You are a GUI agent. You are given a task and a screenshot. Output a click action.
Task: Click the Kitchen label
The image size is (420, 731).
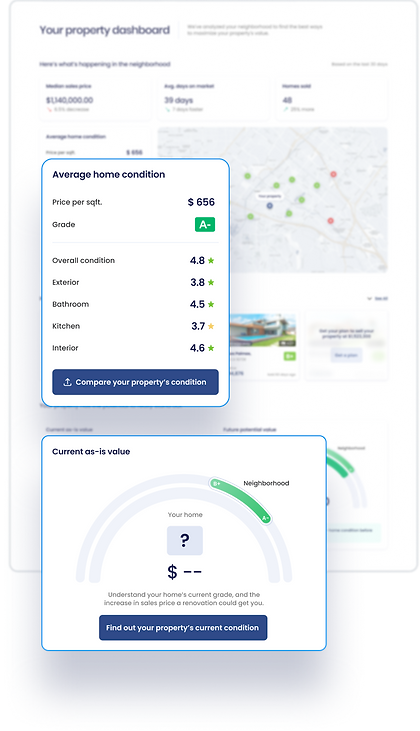pos(66,326)
